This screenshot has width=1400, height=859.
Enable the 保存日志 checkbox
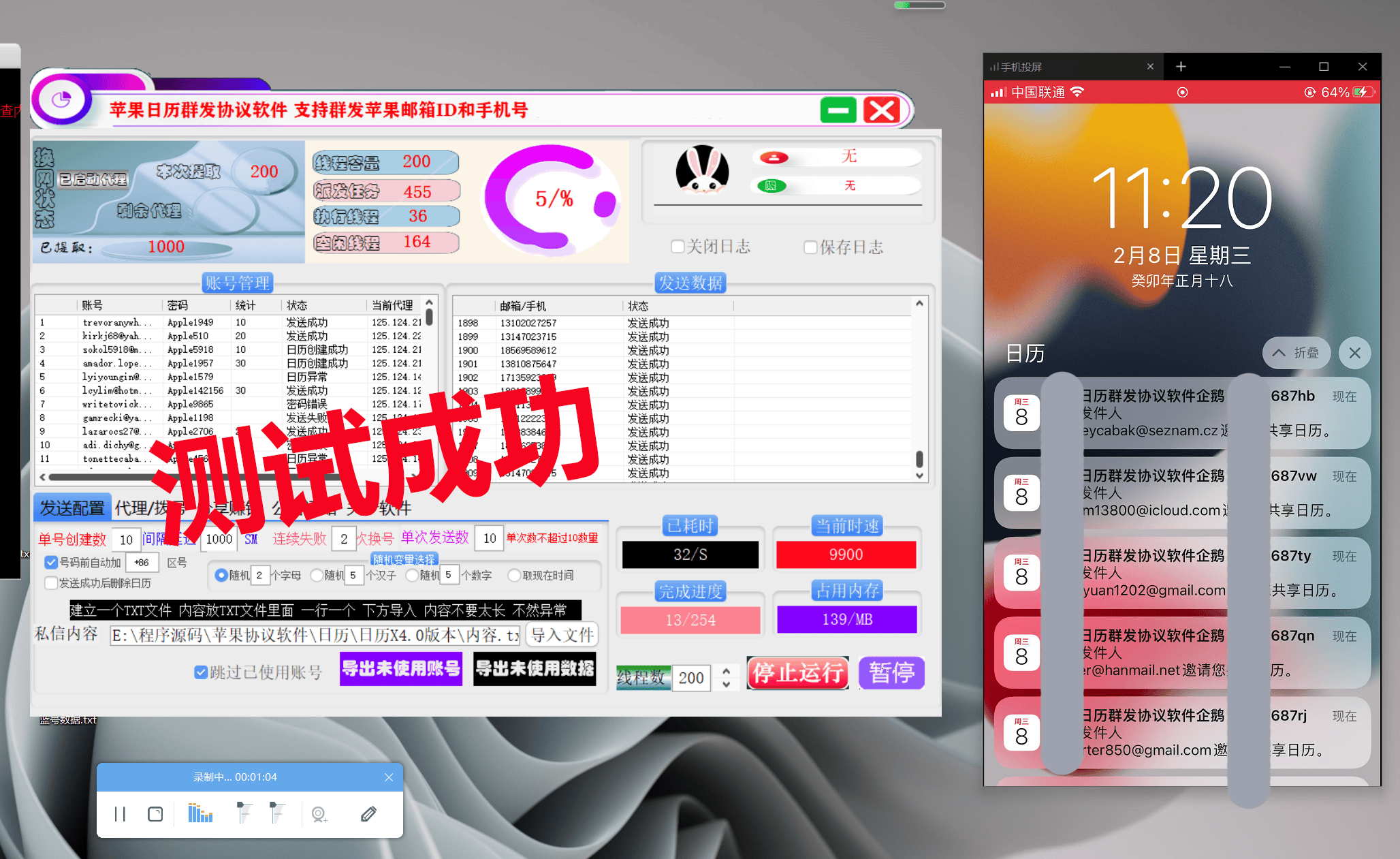[810, 247]
